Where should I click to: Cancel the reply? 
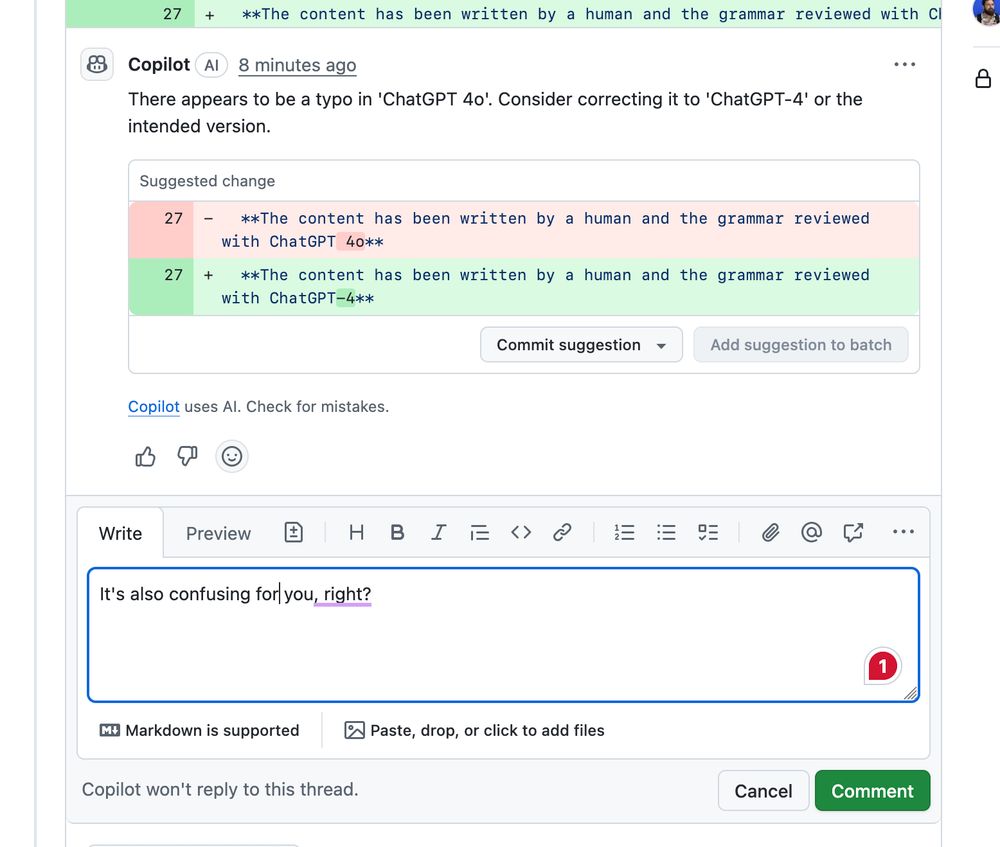tap(763, 791)
